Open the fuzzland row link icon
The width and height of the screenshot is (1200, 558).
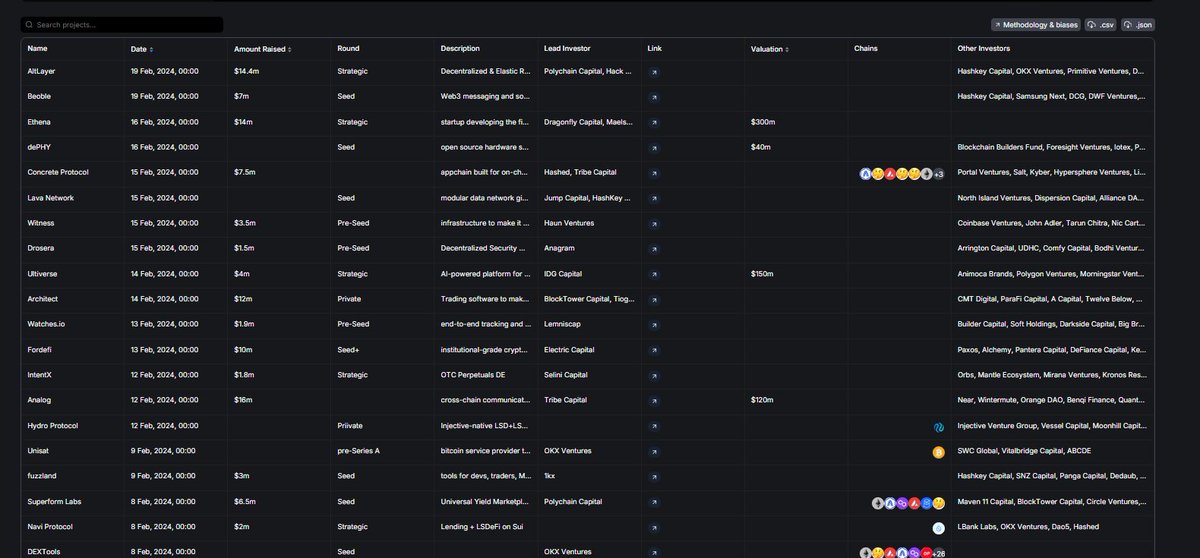click(654, 477)
